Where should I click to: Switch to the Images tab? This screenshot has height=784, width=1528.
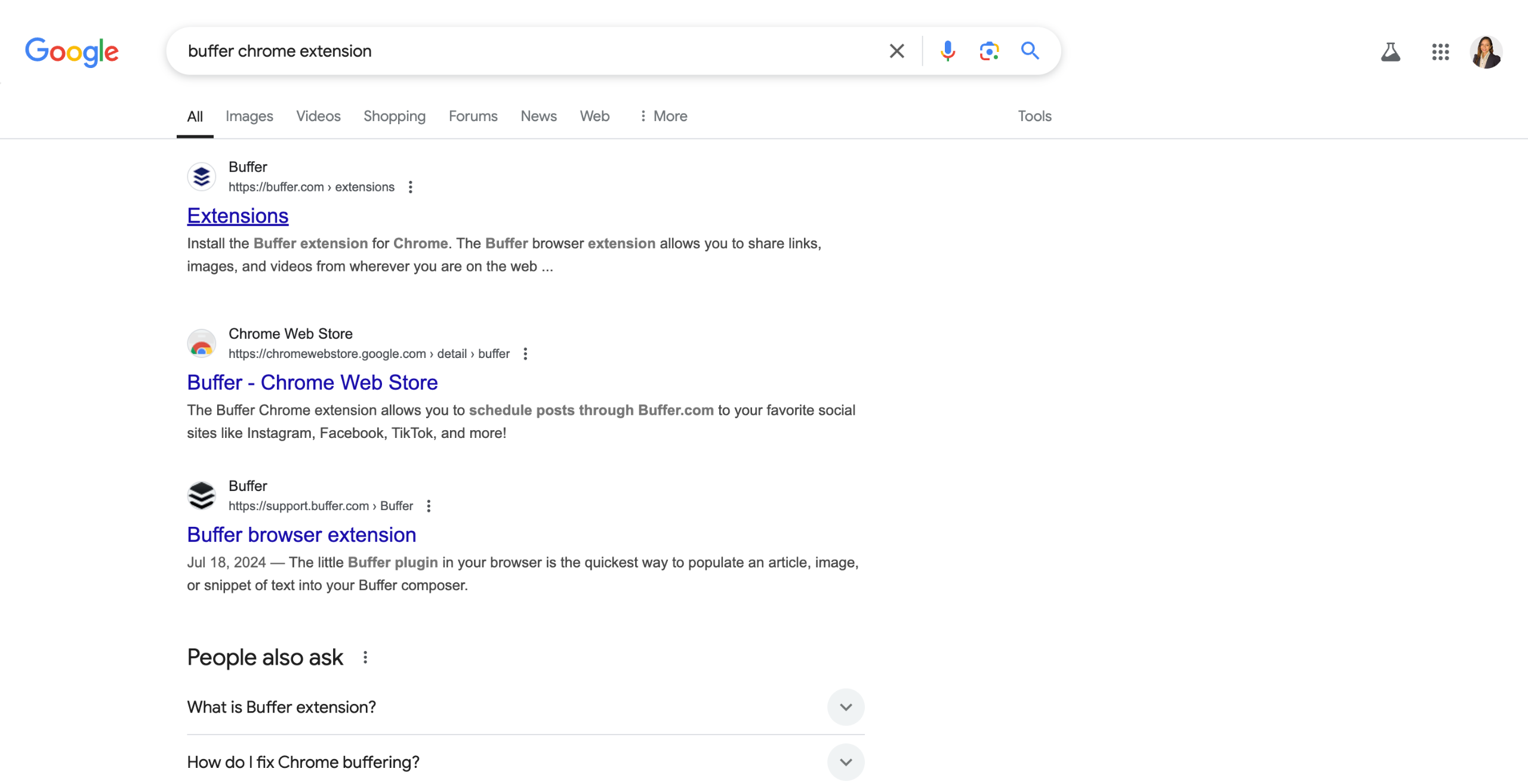point(249,116)
